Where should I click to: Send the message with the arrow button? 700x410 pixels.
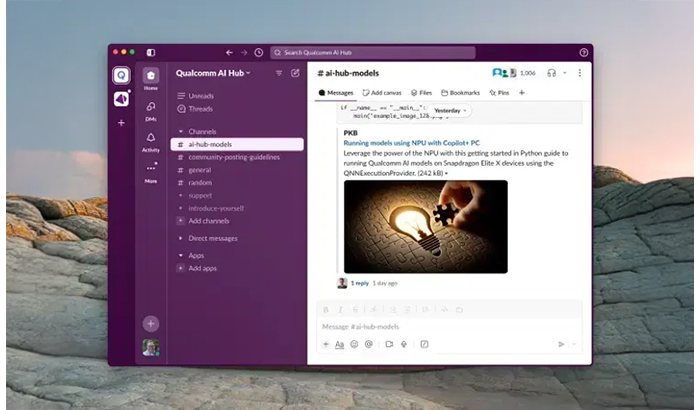561,344
